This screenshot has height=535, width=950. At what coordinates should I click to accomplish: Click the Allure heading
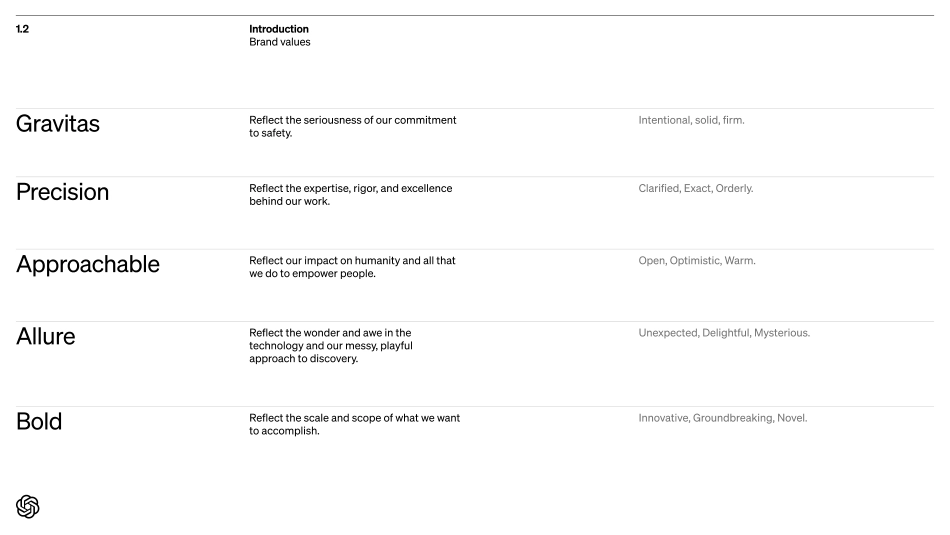coord(45,337)
